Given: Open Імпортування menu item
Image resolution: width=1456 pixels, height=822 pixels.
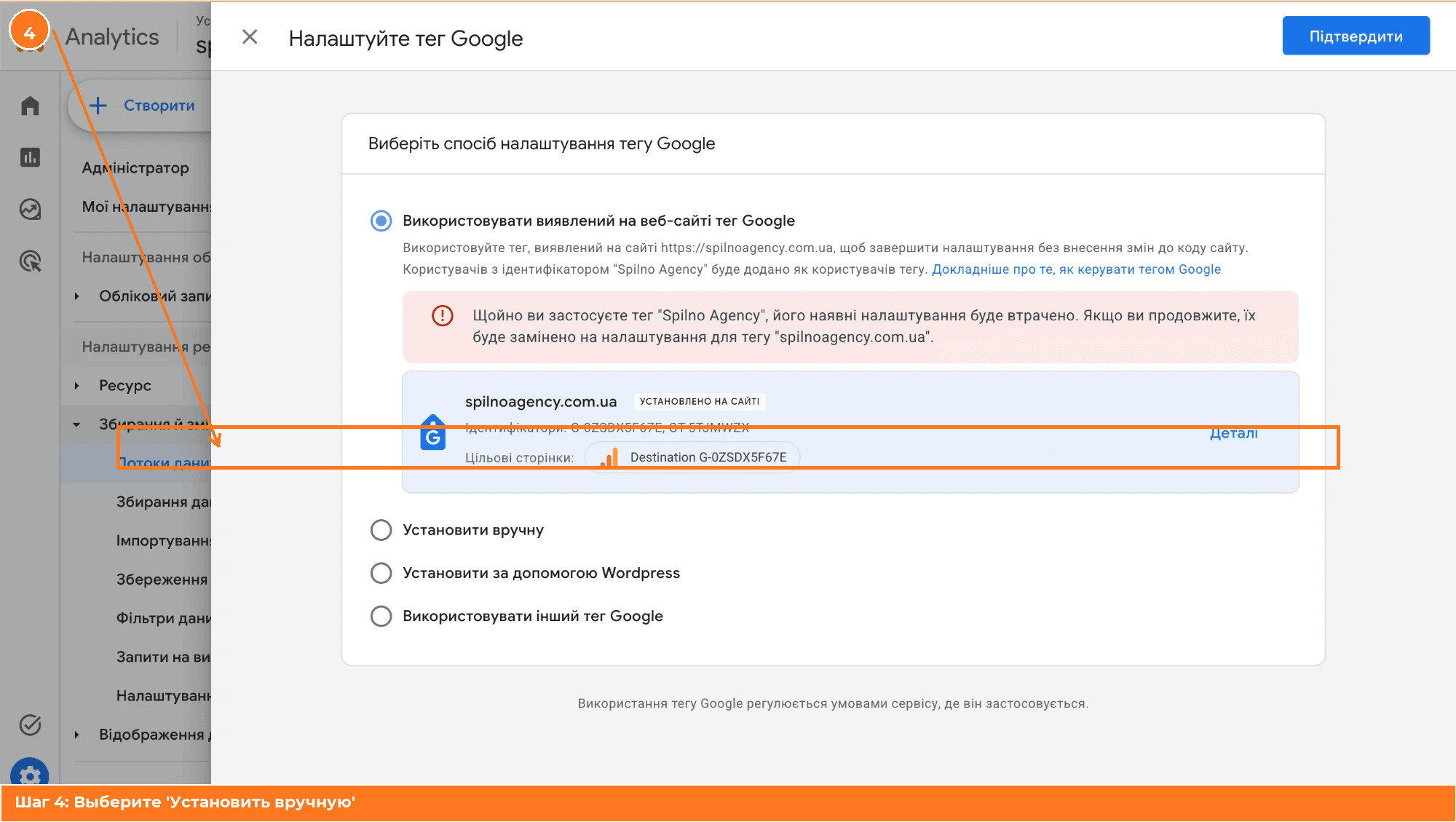Looking at the screenshot, I should [x=164, y=541].
